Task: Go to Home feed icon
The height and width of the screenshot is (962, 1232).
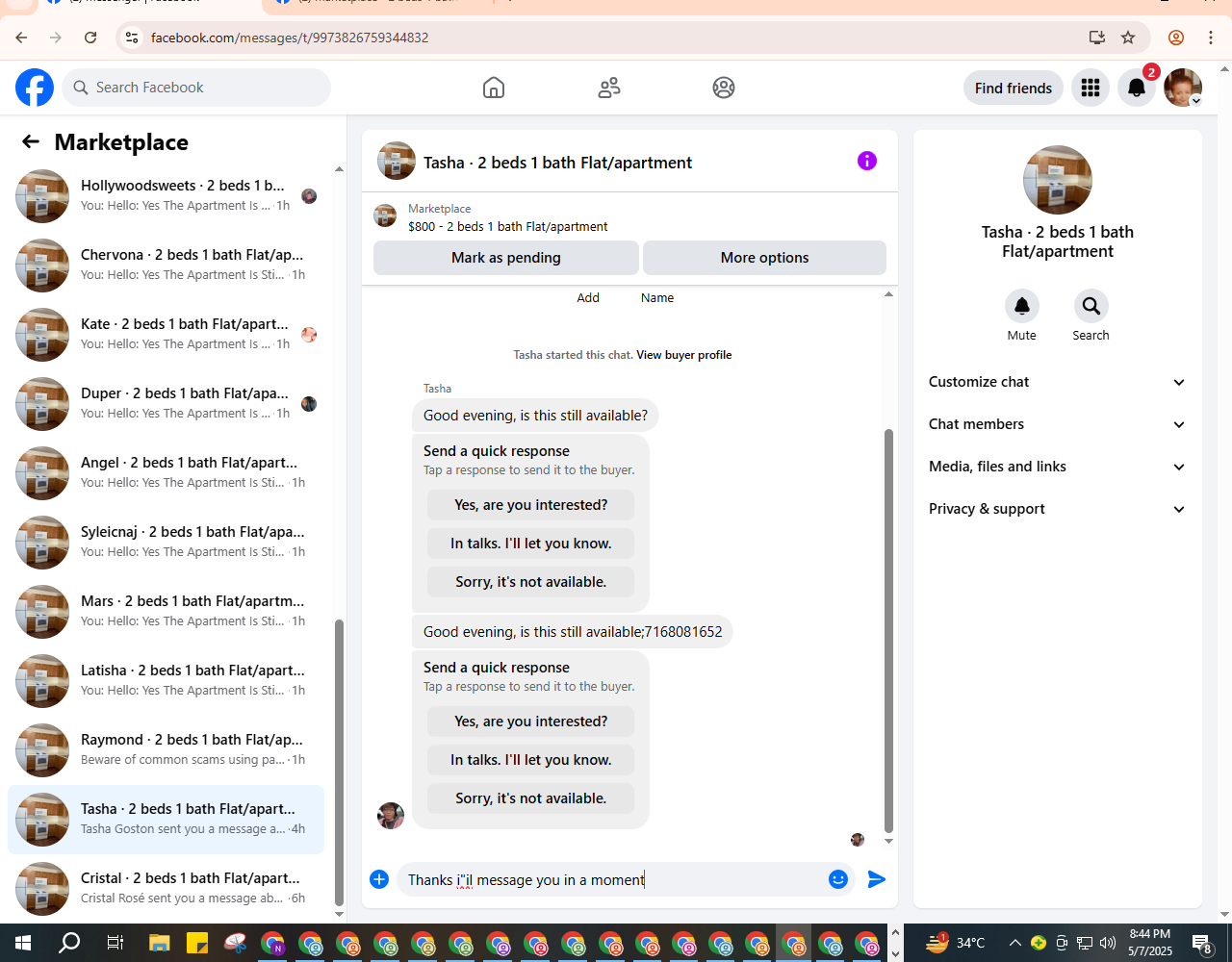Action: pyautogui.click(x=494, y=88)
